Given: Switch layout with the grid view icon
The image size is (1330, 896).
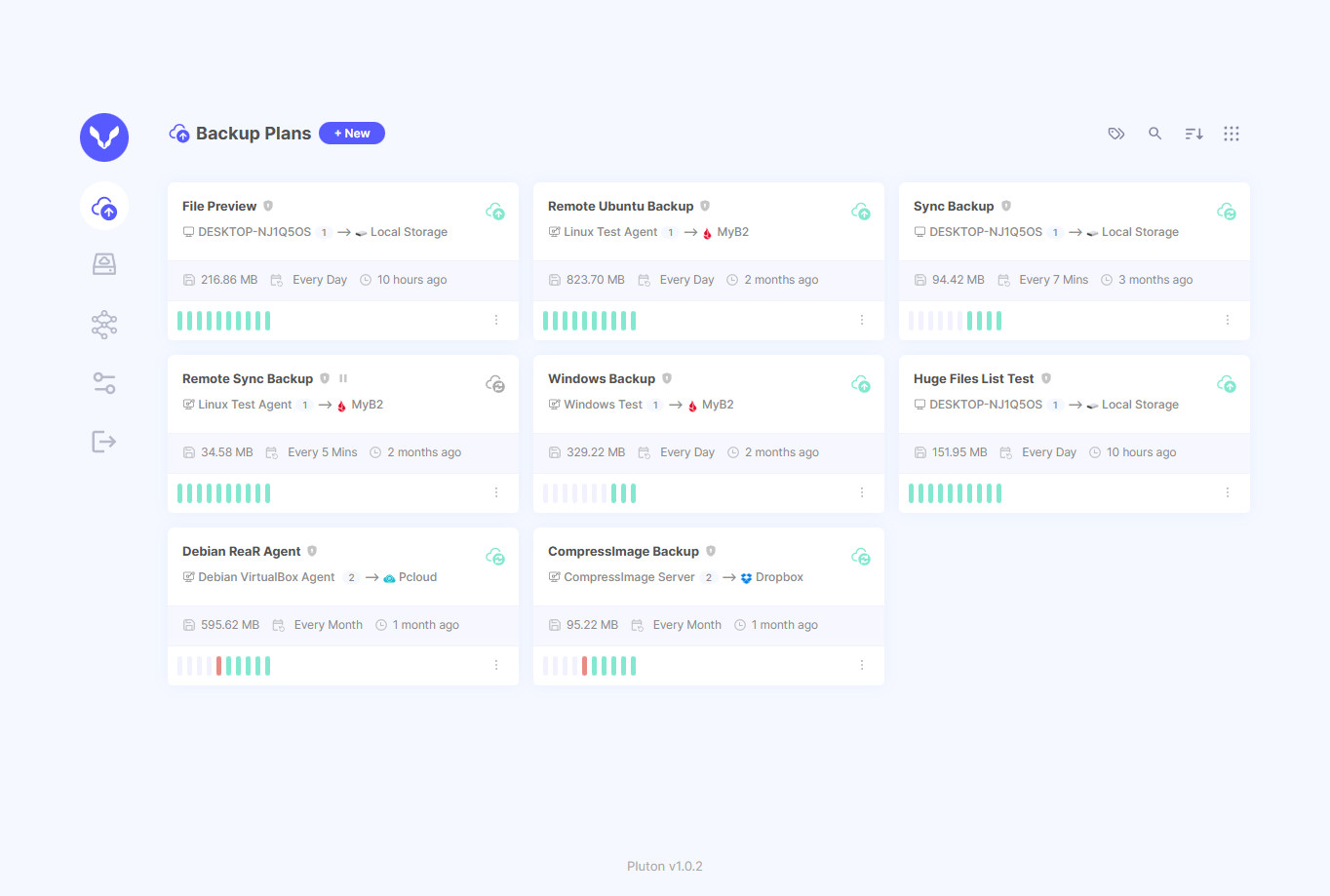Looking at the screenshot, I should tap(1231, 133).
